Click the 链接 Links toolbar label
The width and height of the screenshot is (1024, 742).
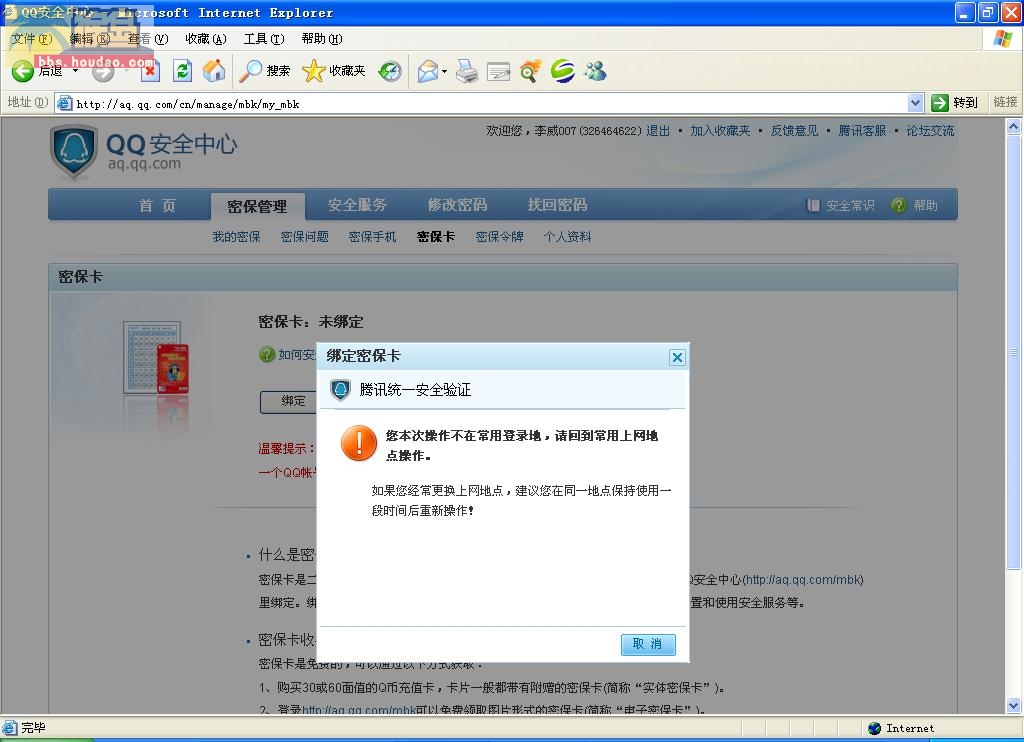1005,102
